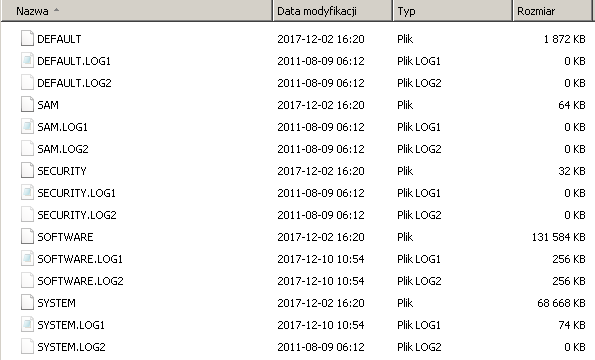Click the SECURITY.LOG2 file name
595x360 pixels.
pyautogui.click(x=77, y=215)
